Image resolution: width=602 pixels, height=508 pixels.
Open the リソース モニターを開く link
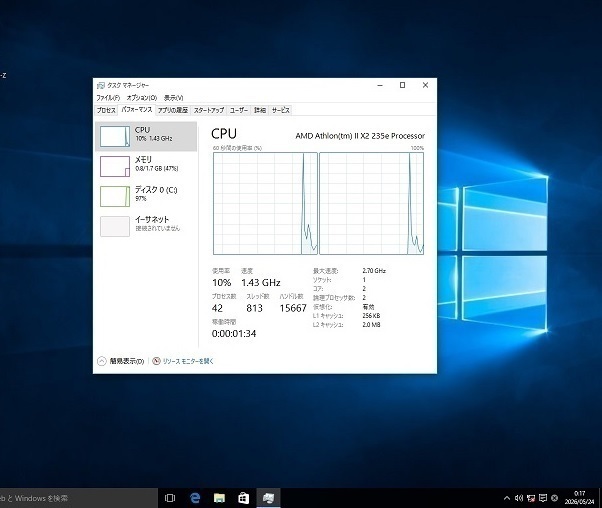coord(188,361)
